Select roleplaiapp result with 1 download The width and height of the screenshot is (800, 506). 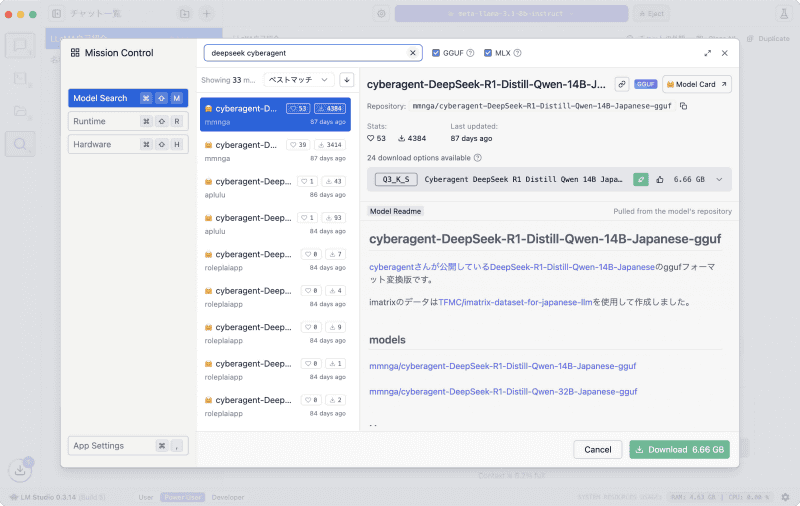coord(276,370)
